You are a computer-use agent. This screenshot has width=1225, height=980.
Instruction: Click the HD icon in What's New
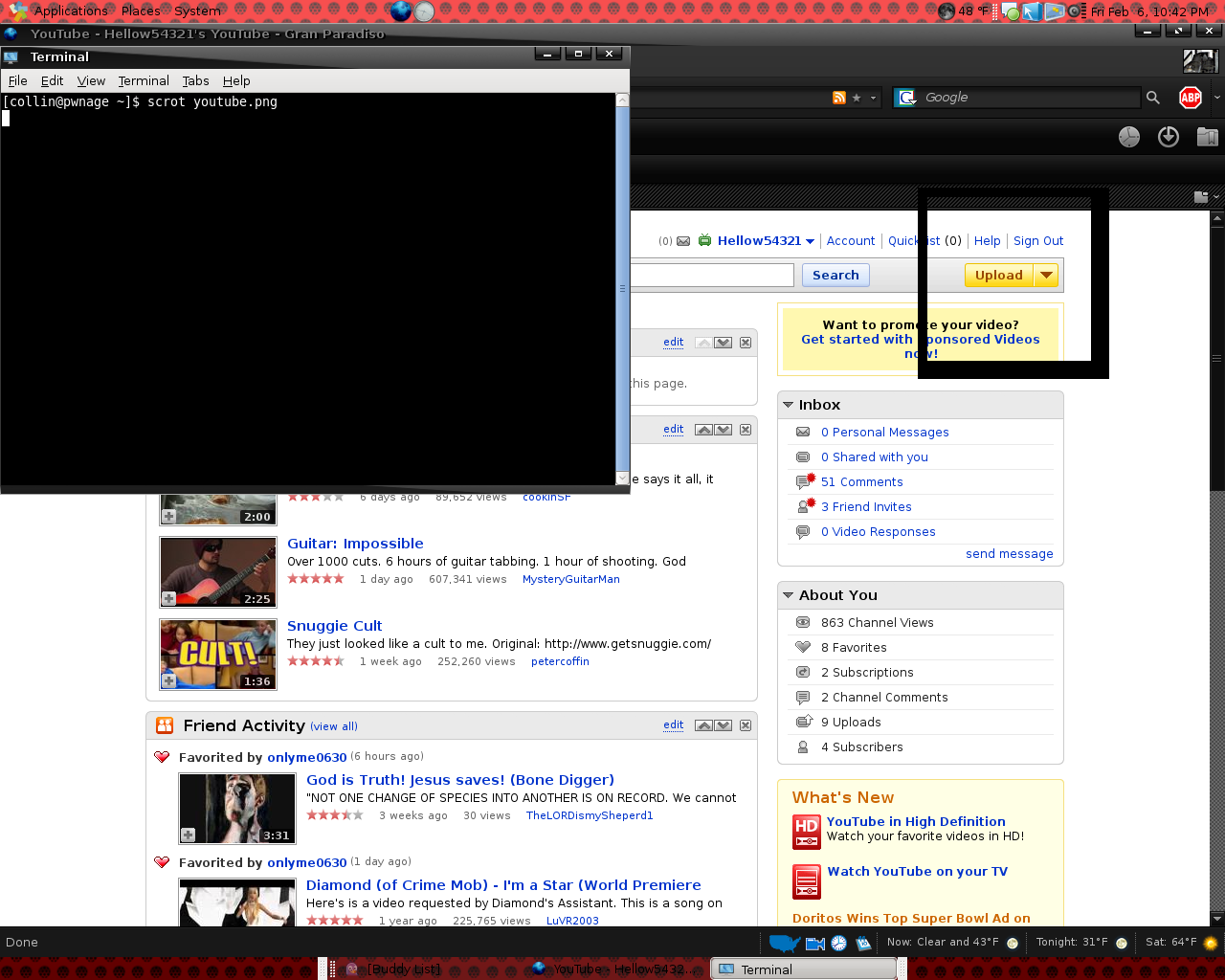tap(807, 832)
